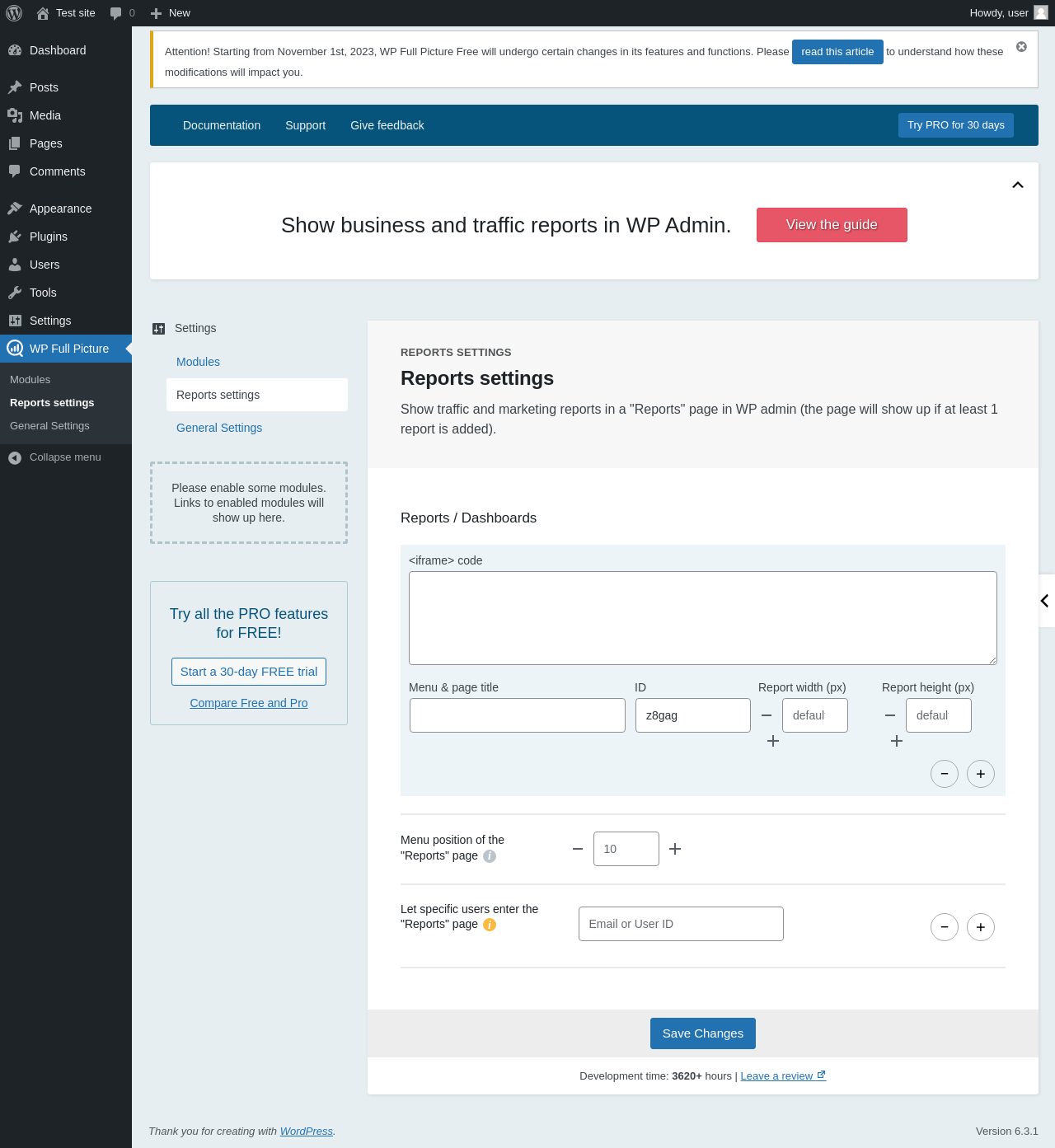Click the ID field containing z8gag
This screenshot has height=1148, width=1055.
[693, 715]
